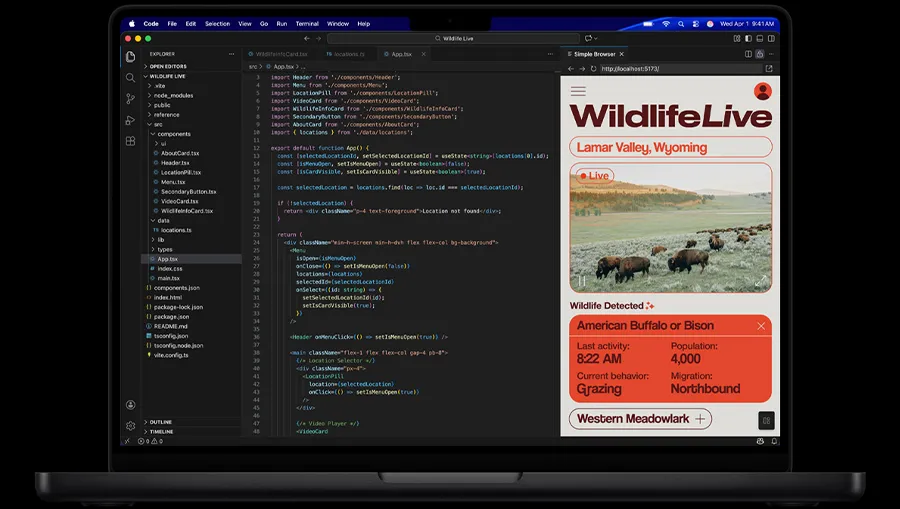Open the Terminal menu
This screenshot has width=900, height=509.
point(307,23)
